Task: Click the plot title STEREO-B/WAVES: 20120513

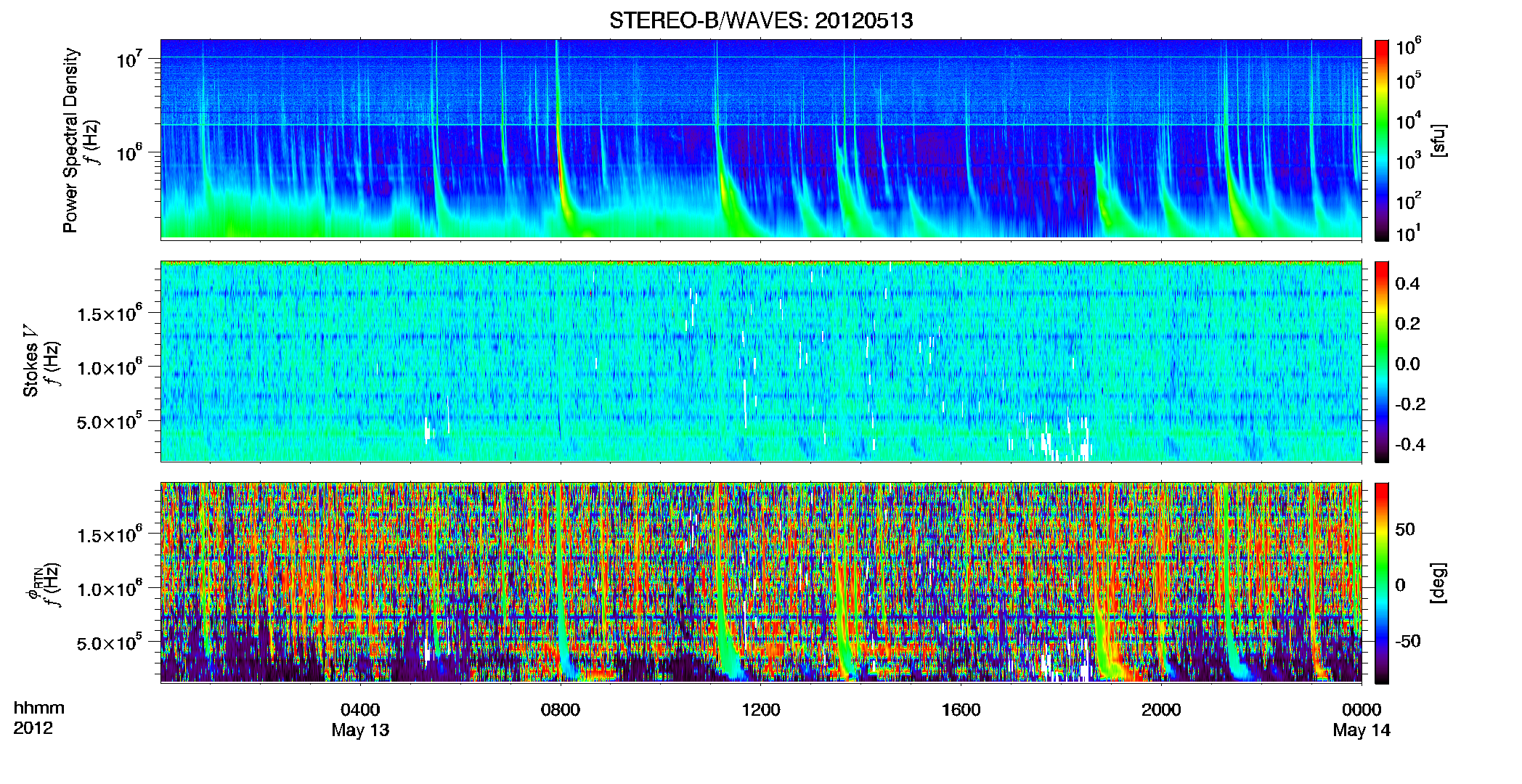Action: [761, 20]
